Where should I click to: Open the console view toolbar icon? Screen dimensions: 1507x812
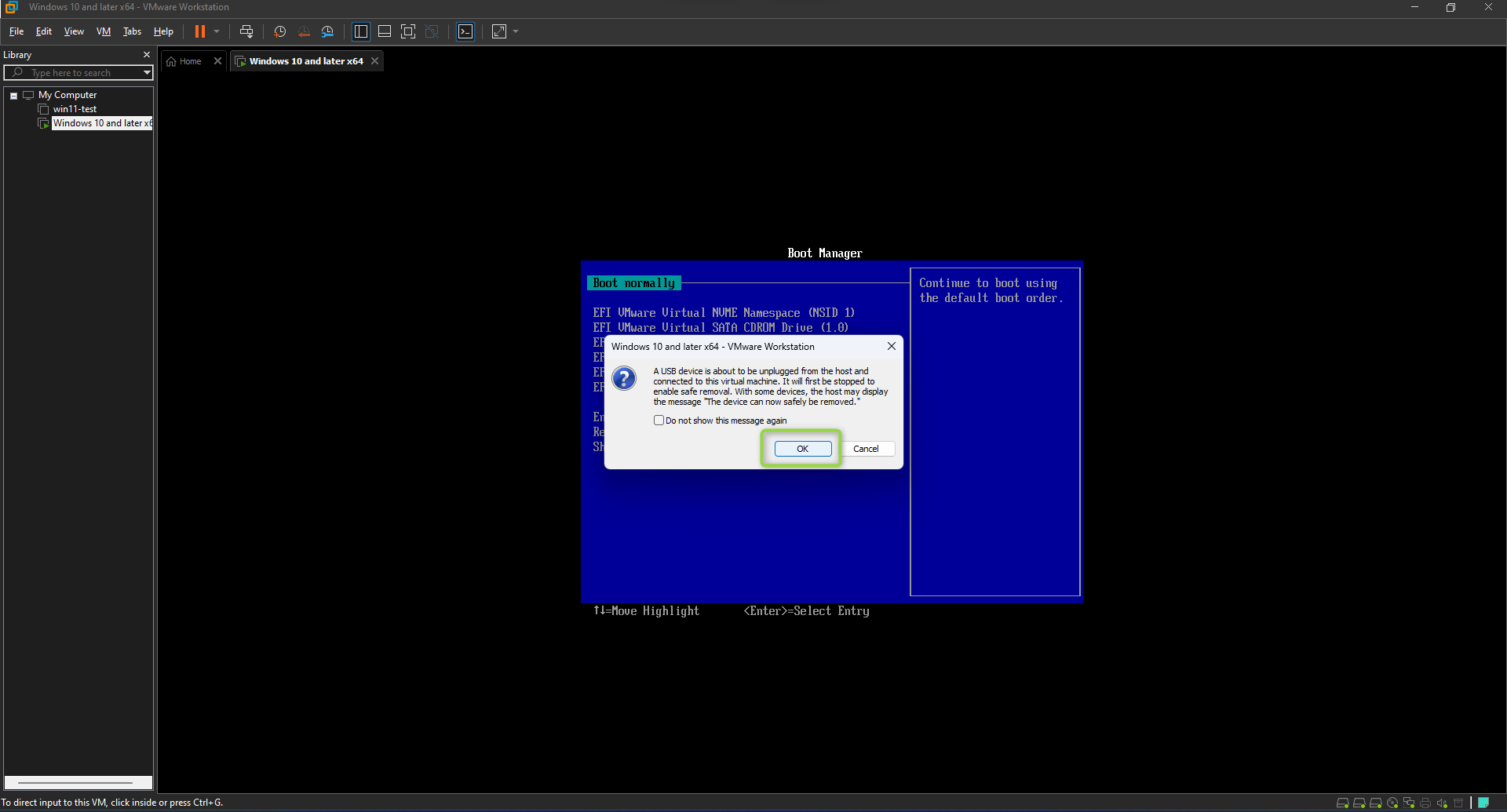coord(465,31)
